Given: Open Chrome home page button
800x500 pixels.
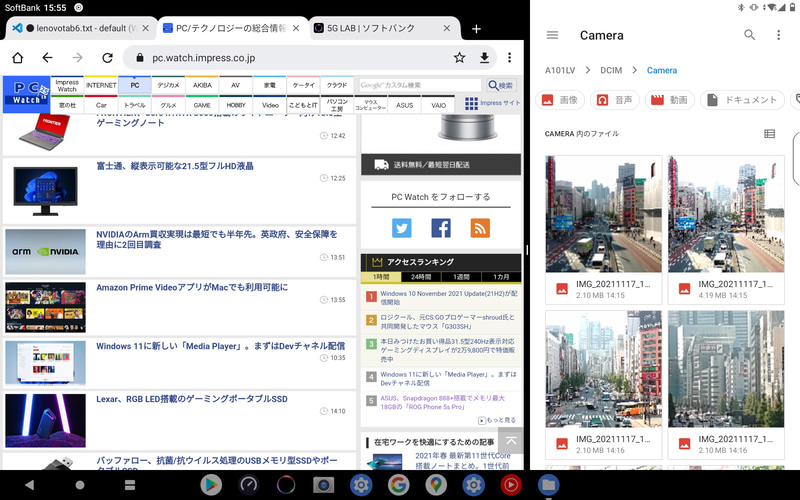Looking at the screenshot, I should (18, 58).
